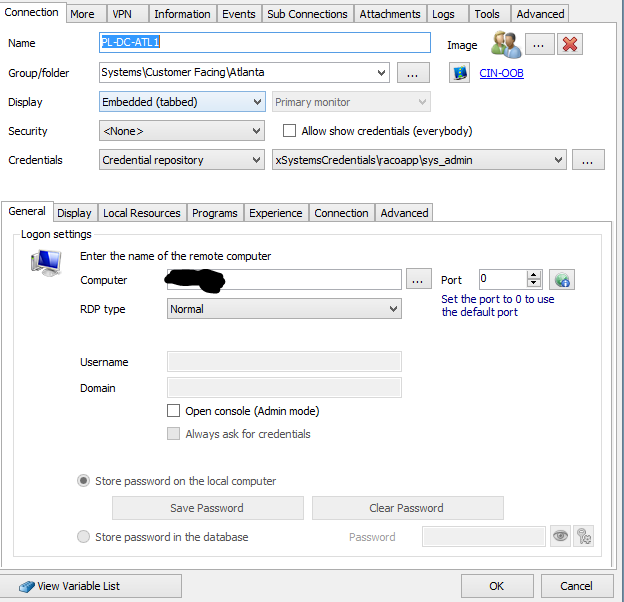Viewport: 624px width, 602px height.
Task: Click the Cancel button
Action: 577,586
